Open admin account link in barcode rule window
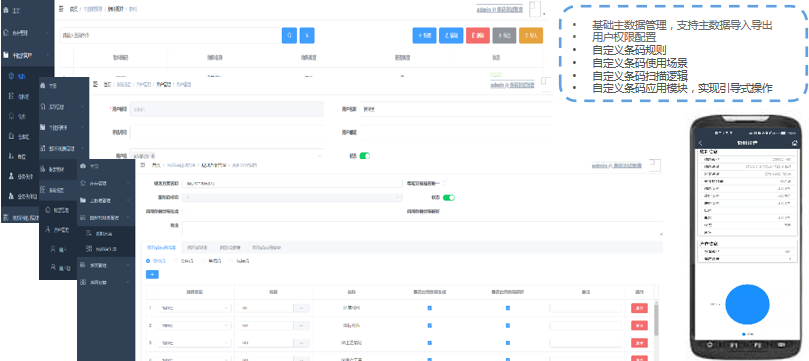The width and height of the screenshot is (809, 361). [617, 166]
